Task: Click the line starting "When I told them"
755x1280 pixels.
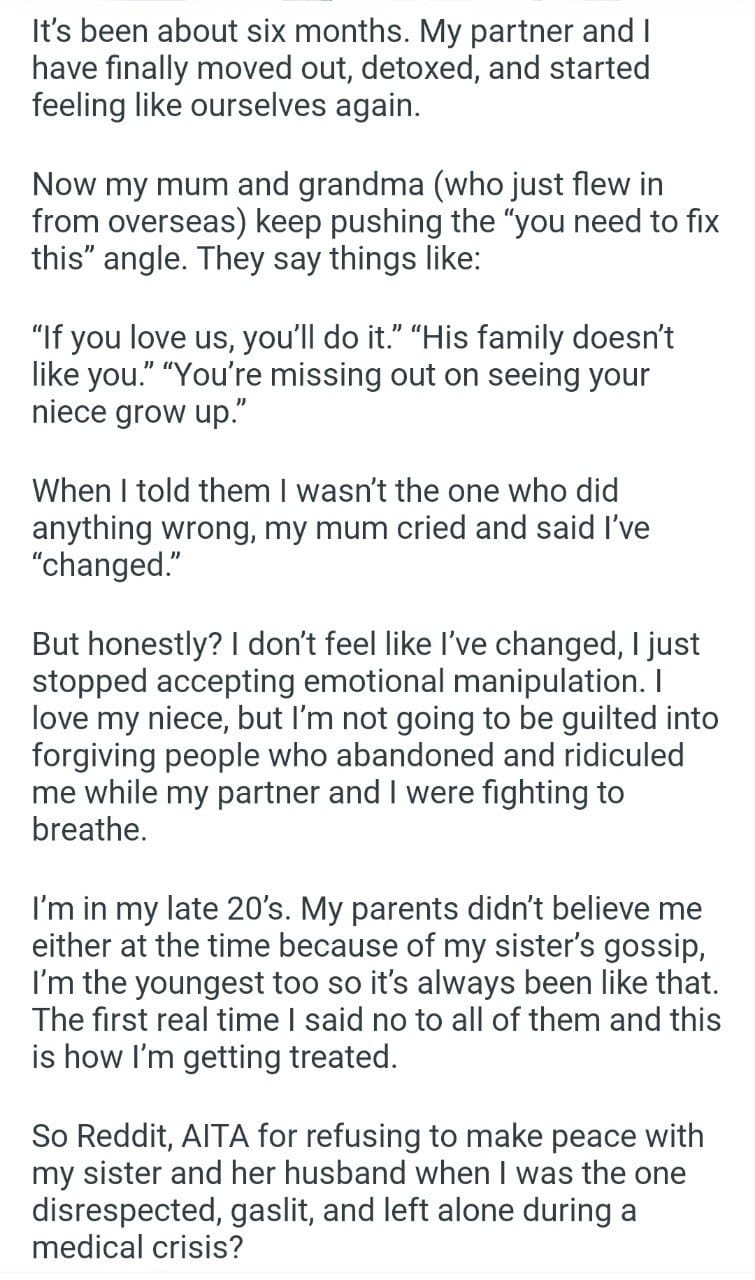Action: [x=326, y=491]
